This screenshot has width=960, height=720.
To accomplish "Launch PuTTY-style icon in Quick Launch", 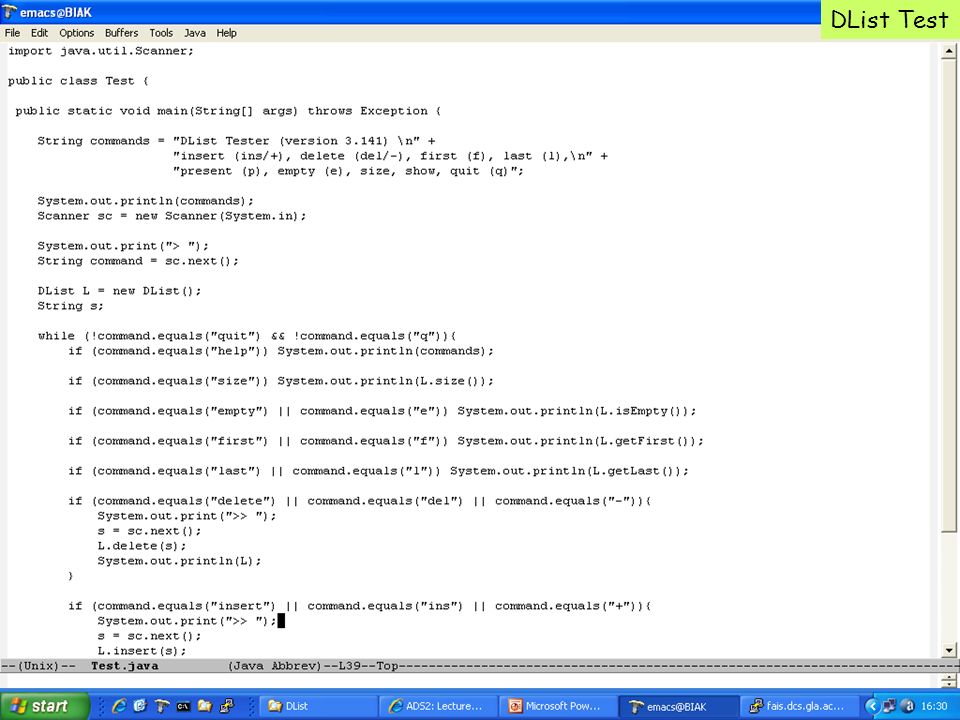I will [x=227, y=706].
